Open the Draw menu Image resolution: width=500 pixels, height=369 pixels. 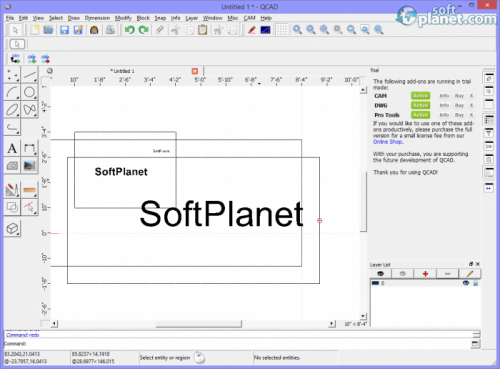coord(74,18)
